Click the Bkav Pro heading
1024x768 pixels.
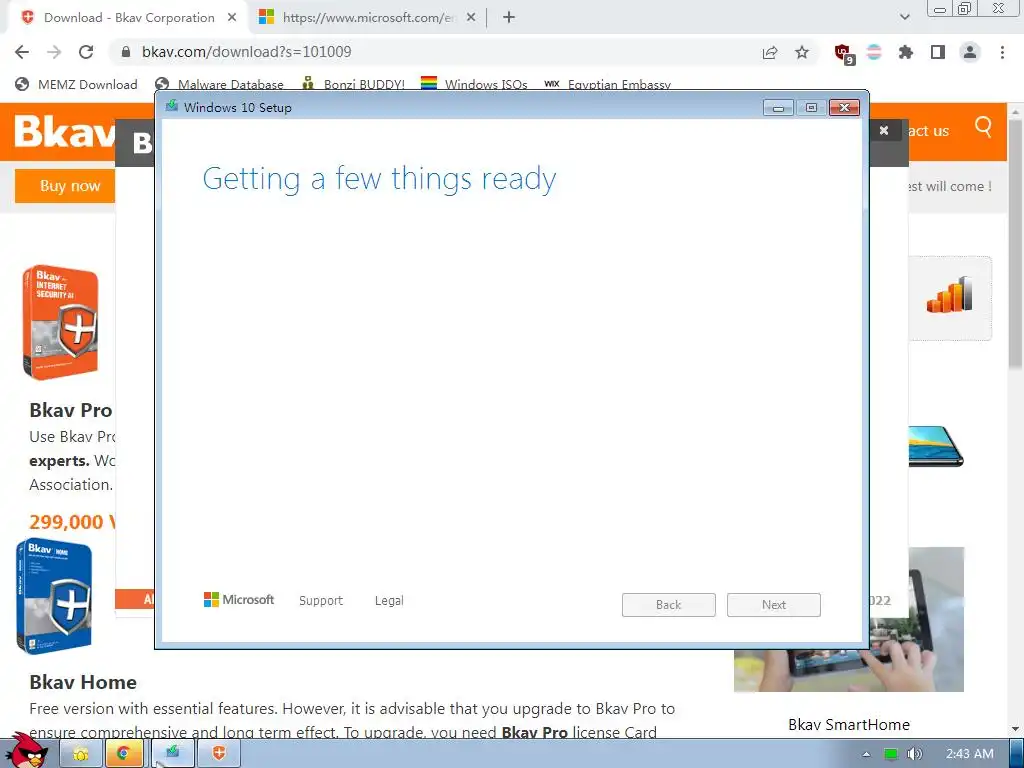[71, 410]
